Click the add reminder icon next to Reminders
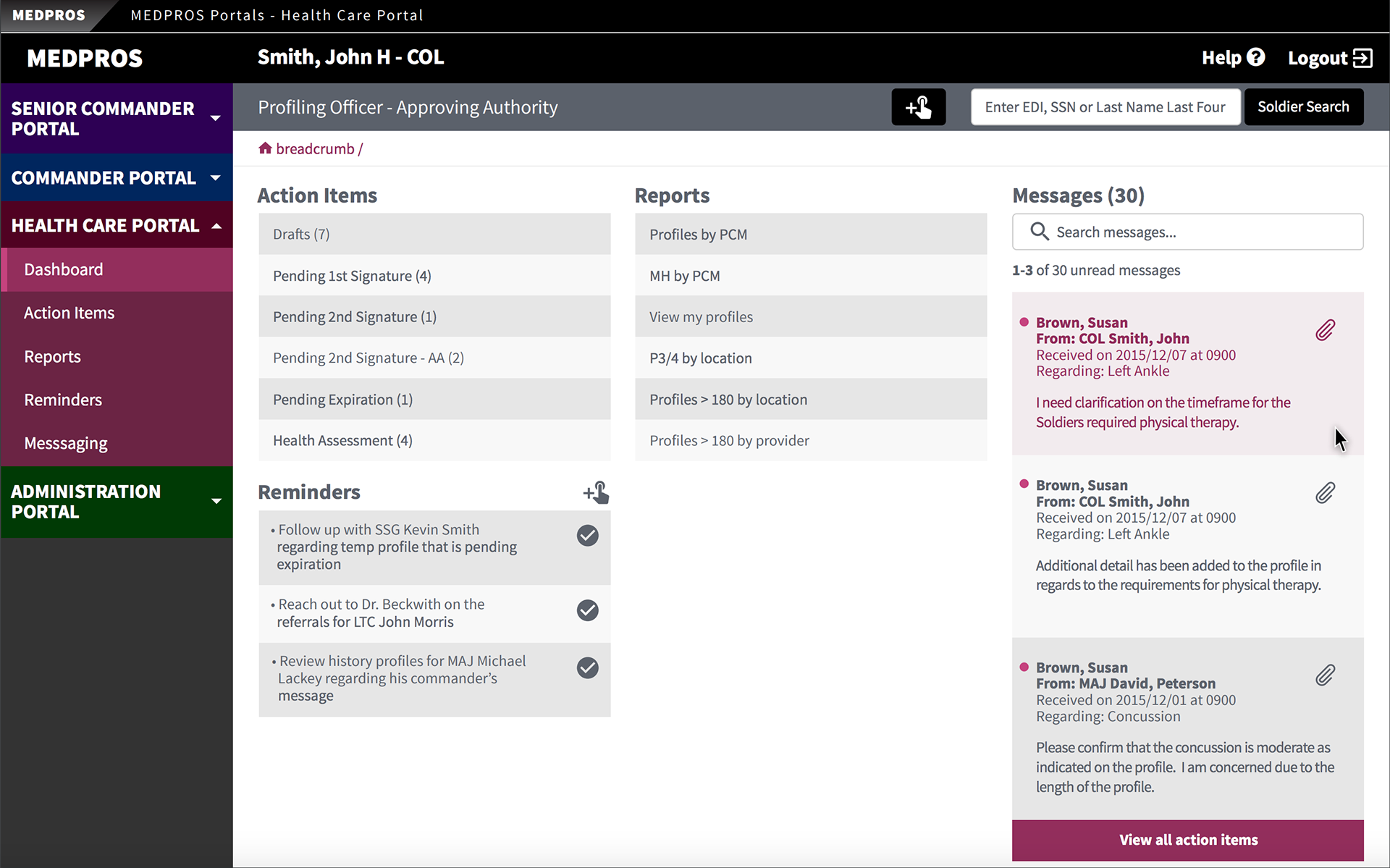1390x868 pixels. (x=596, y=492)
